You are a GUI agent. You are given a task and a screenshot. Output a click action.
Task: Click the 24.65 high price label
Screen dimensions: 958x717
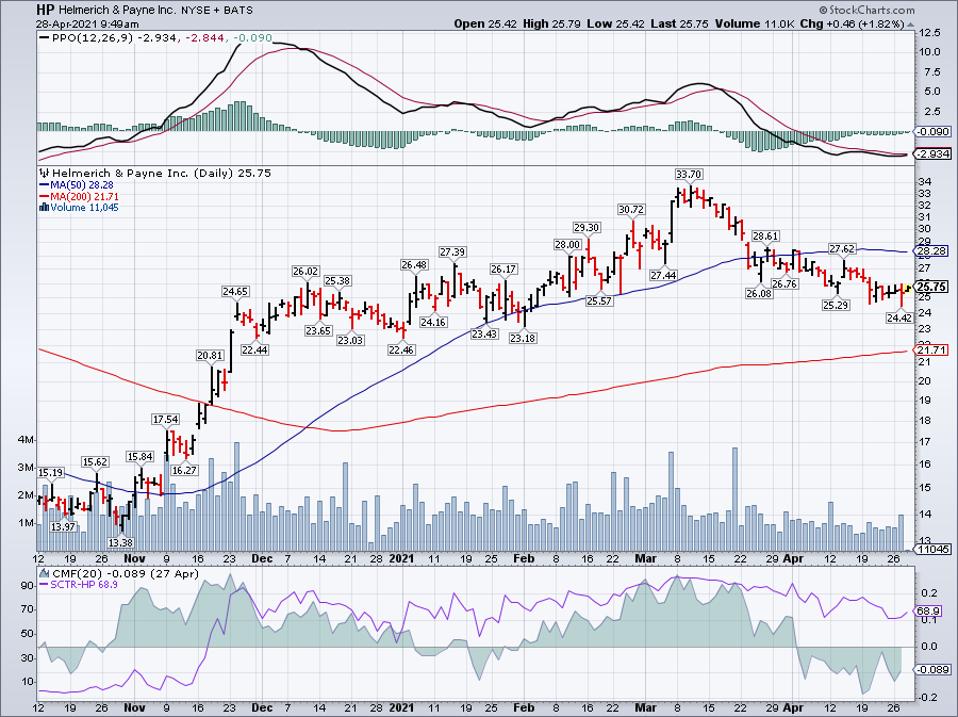pyautogui.click(x=235, y=291)
